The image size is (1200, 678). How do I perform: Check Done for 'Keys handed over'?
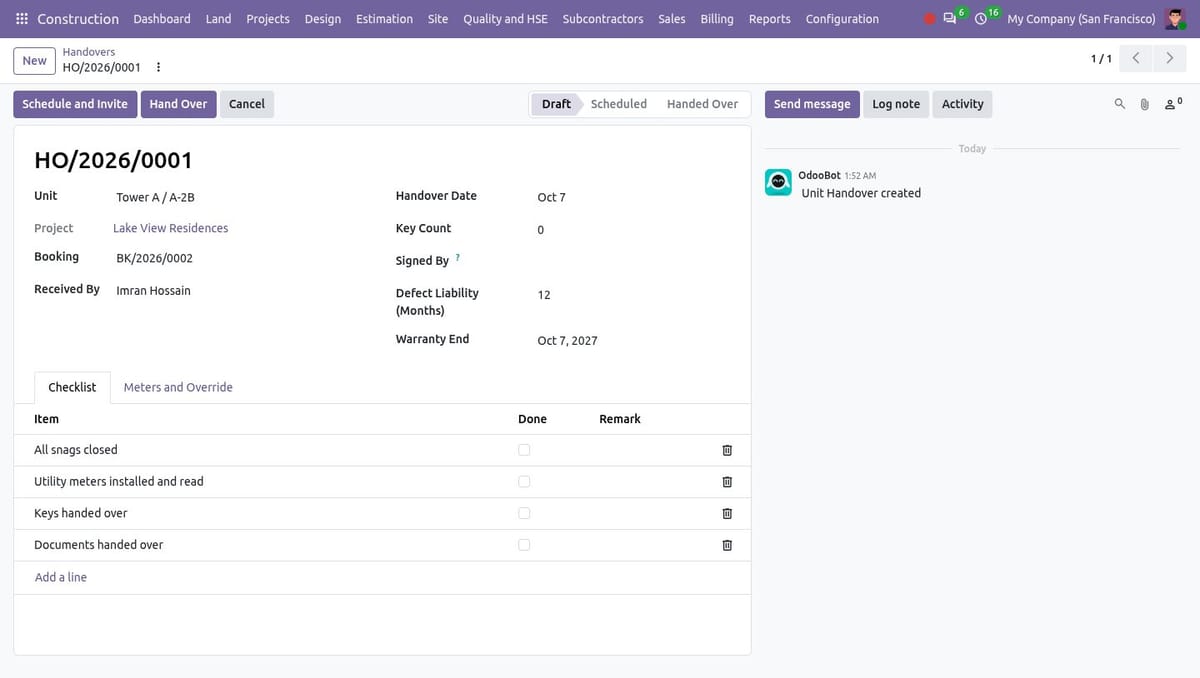point(524,513)
